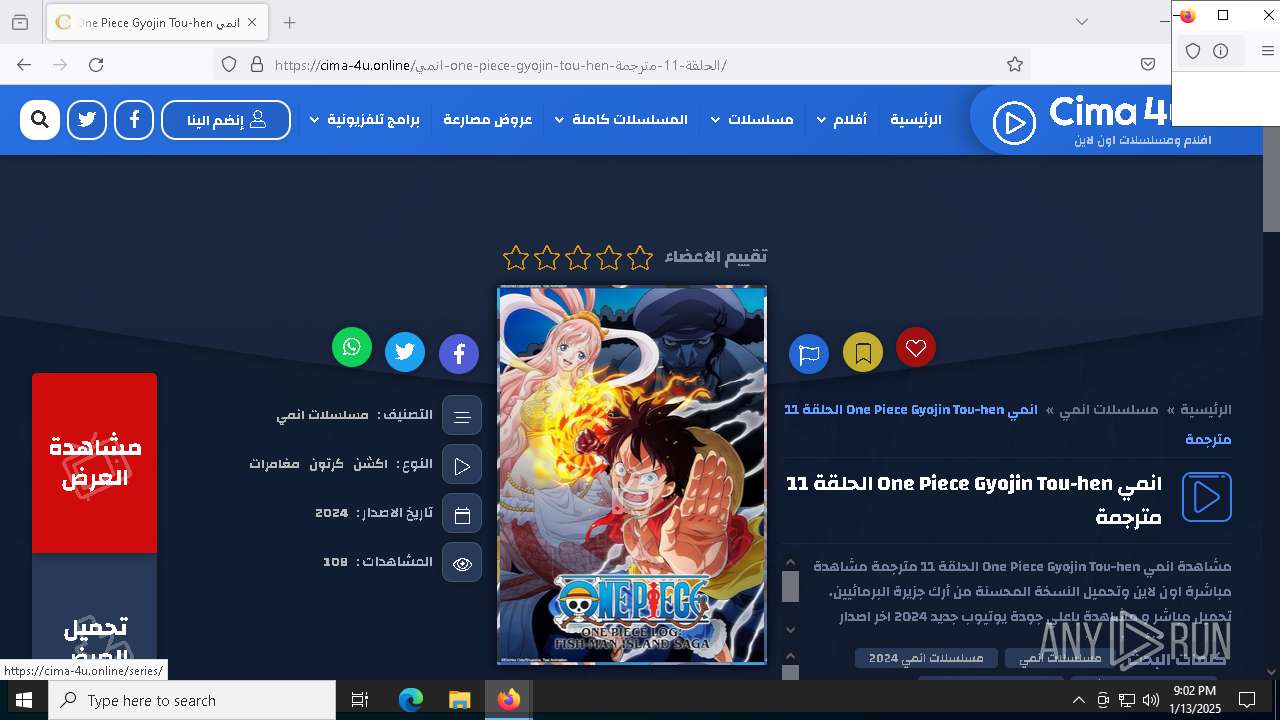Viewport: 1280px width, 720px height.
Task: Click the One Piece poster thumbnail
Action: (632, 475)
